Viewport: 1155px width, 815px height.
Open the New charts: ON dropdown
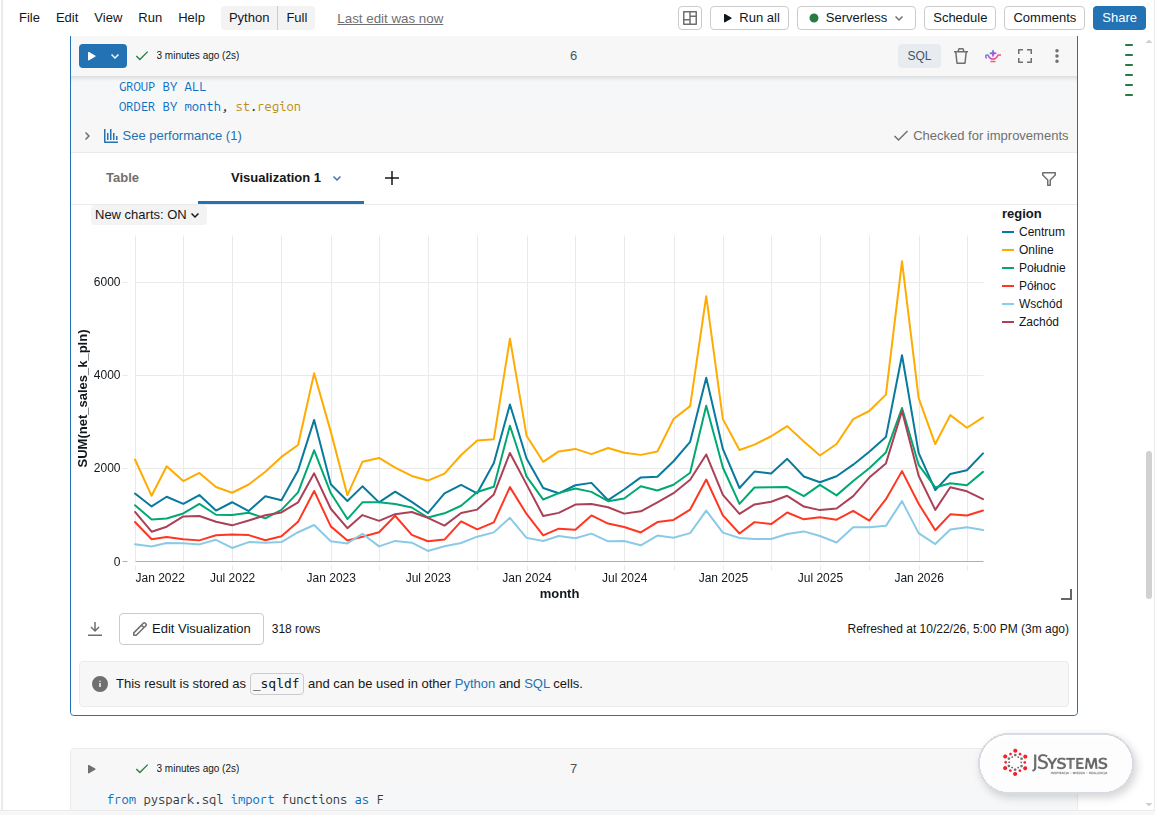(148, 215)
